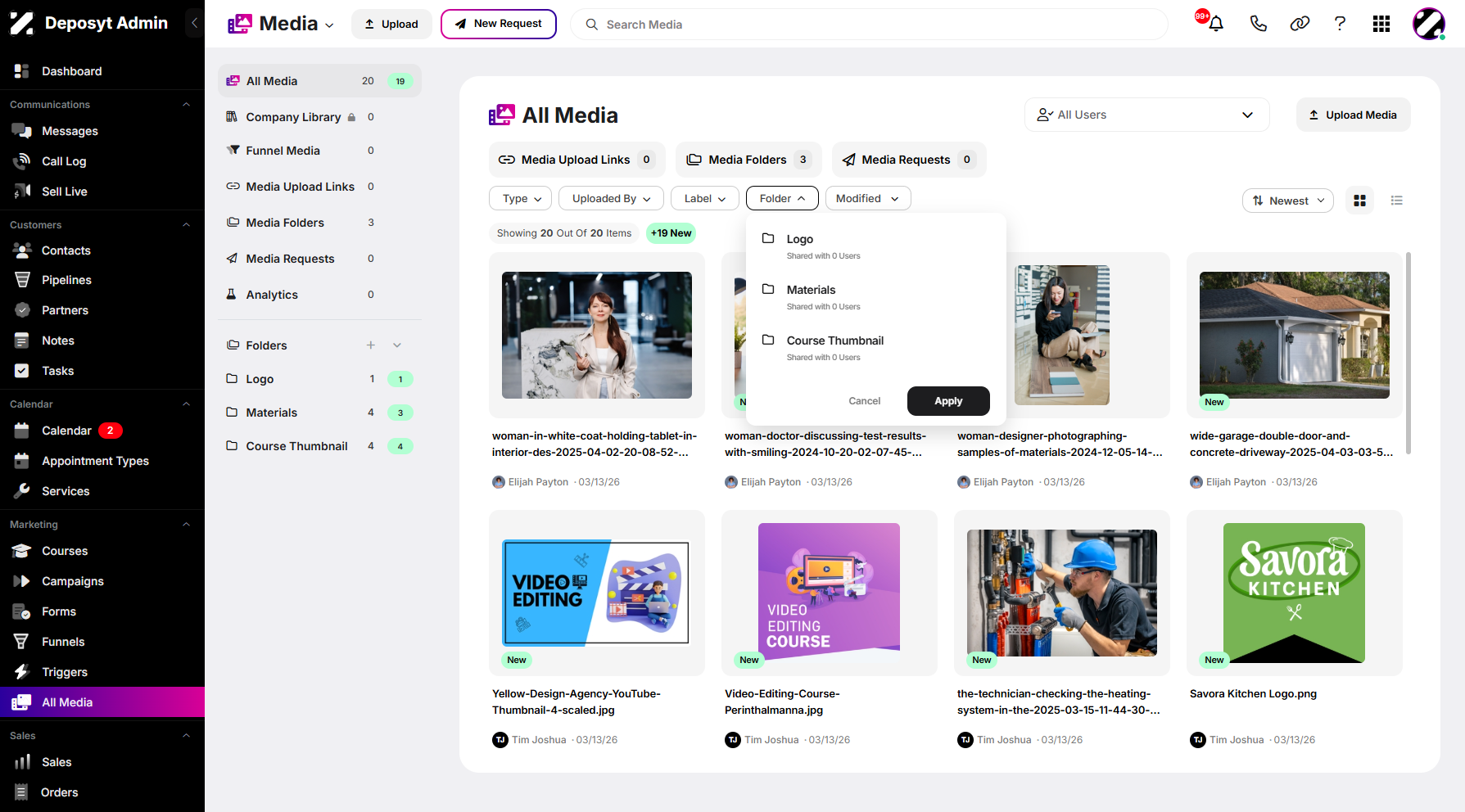This screenshot has height=812, width=1465.
Task: Focus the Search Media field
Action: pyautogui.click(x=870, y=25)
